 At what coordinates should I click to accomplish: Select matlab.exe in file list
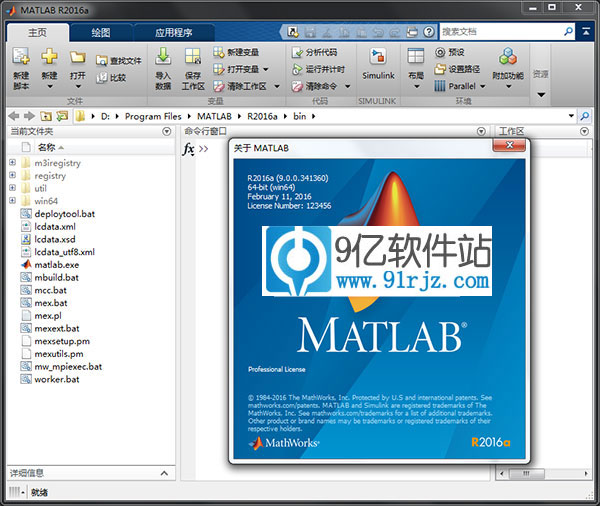click(57, 264)
